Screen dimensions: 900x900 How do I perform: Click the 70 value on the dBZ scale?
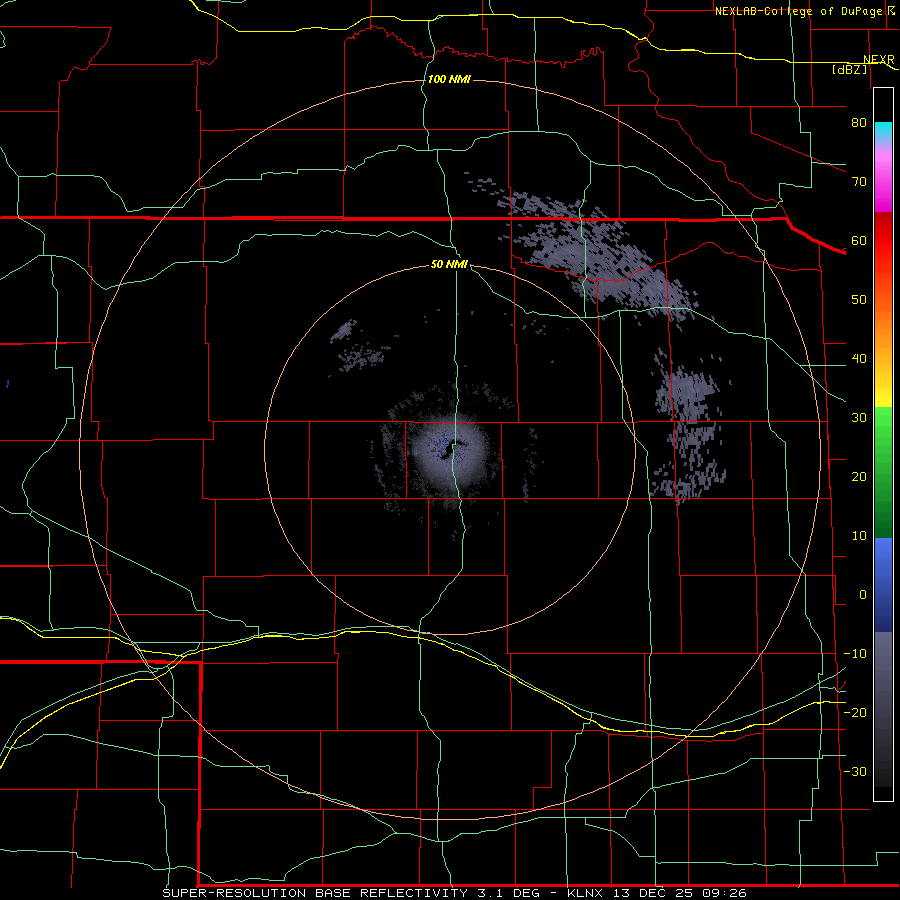pyautogui.click(x=859, y=181)
